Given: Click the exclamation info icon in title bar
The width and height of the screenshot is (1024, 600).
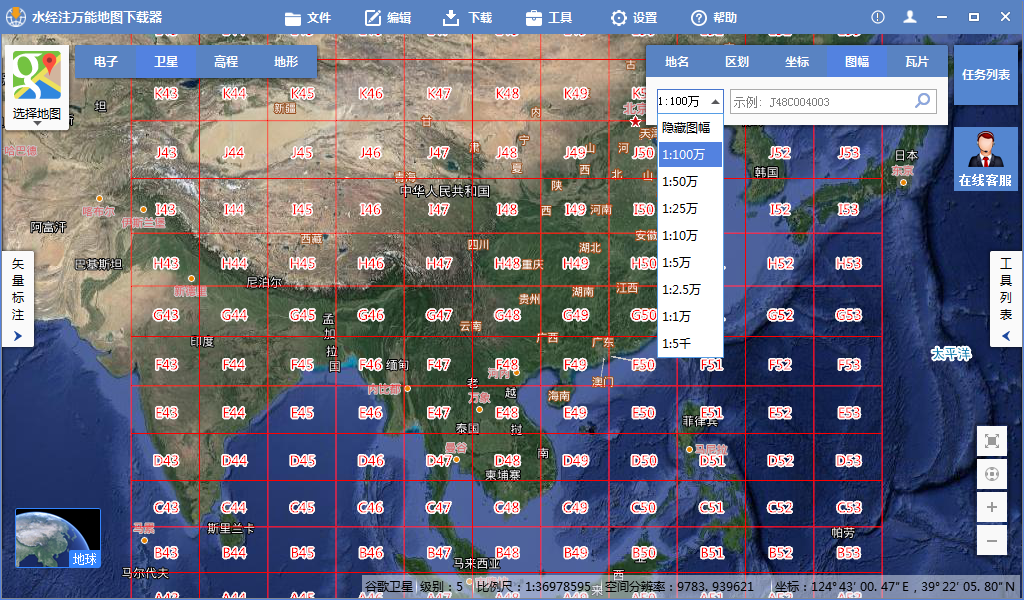Looking at the screenshot, I should tap(878, 18).
